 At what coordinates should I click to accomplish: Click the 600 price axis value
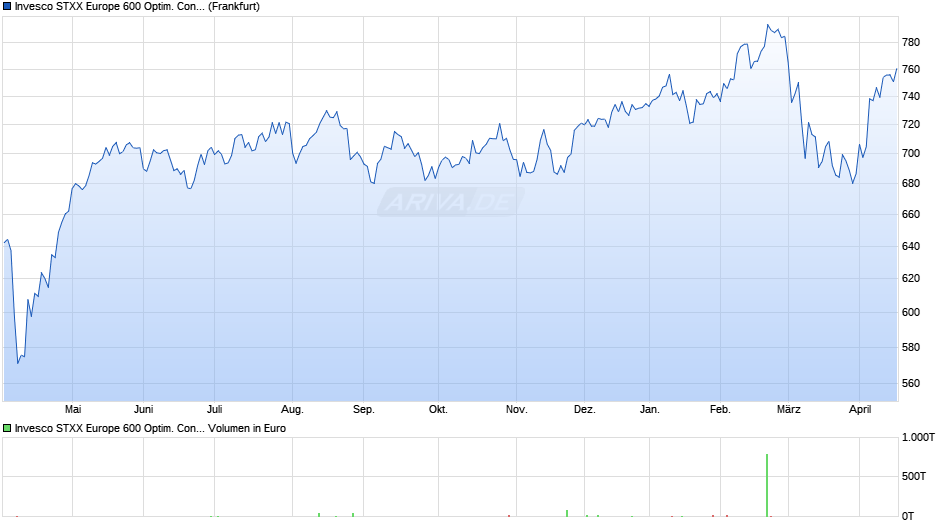click(x=911, y=312)
